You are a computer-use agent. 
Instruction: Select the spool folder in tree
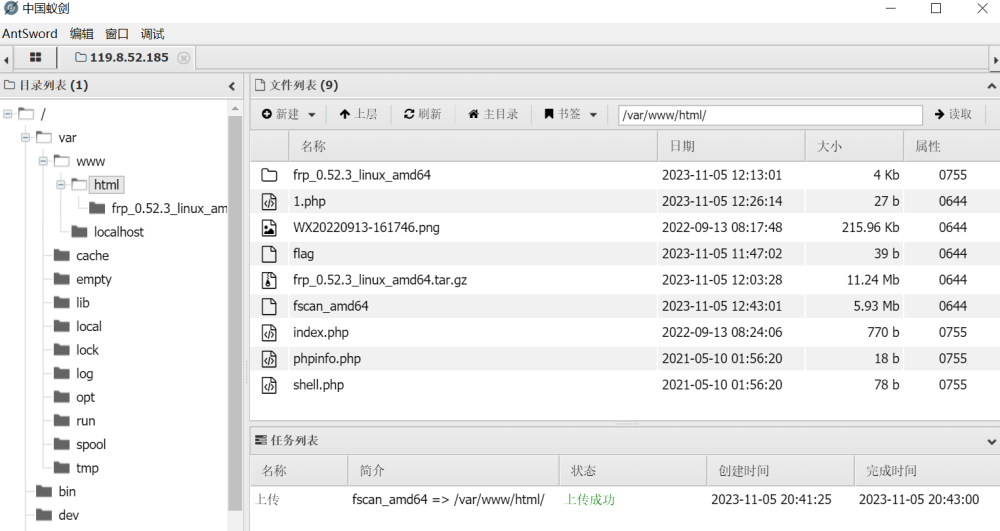(x=91, y=444)
